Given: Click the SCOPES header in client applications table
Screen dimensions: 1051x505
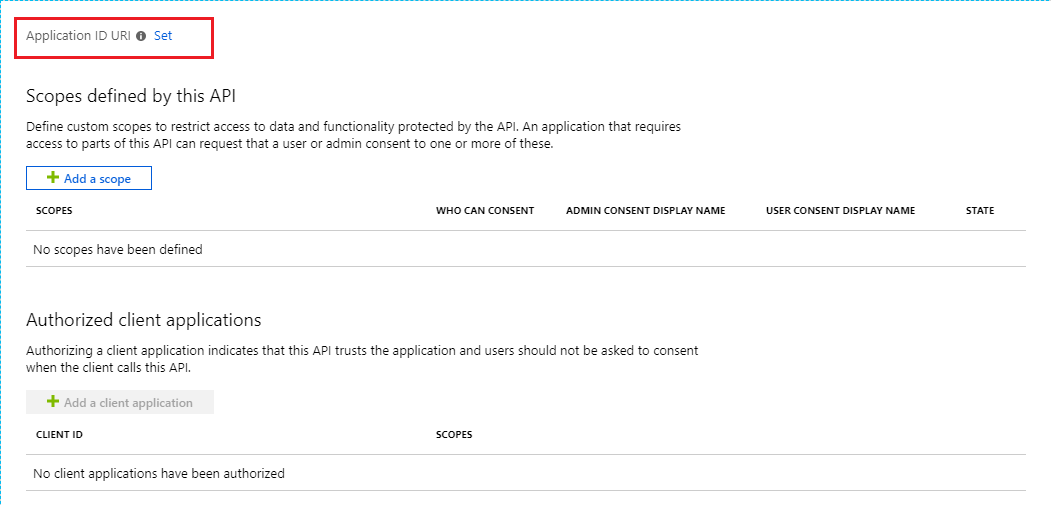Looking at the screenshot, I should (x=454, y=435).
